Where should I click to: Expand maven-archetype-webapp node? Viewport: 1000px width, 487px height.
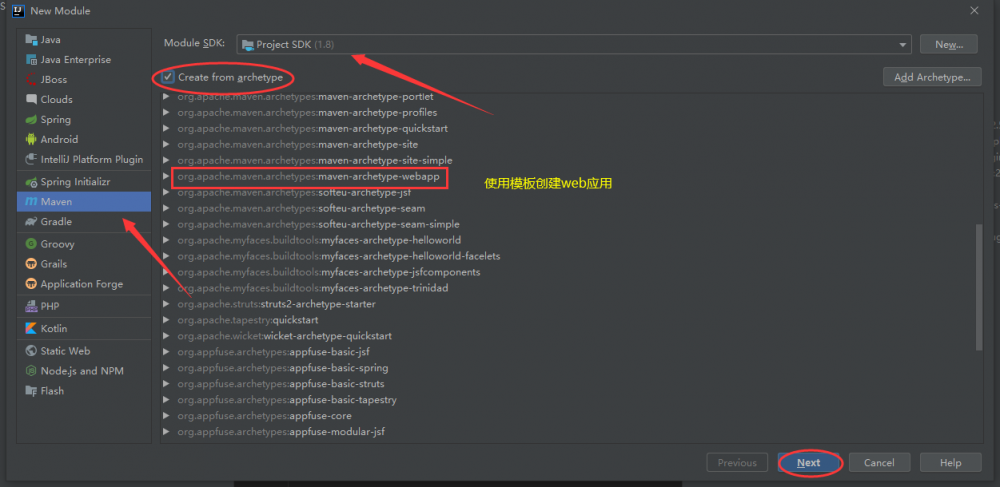[166, 176]
